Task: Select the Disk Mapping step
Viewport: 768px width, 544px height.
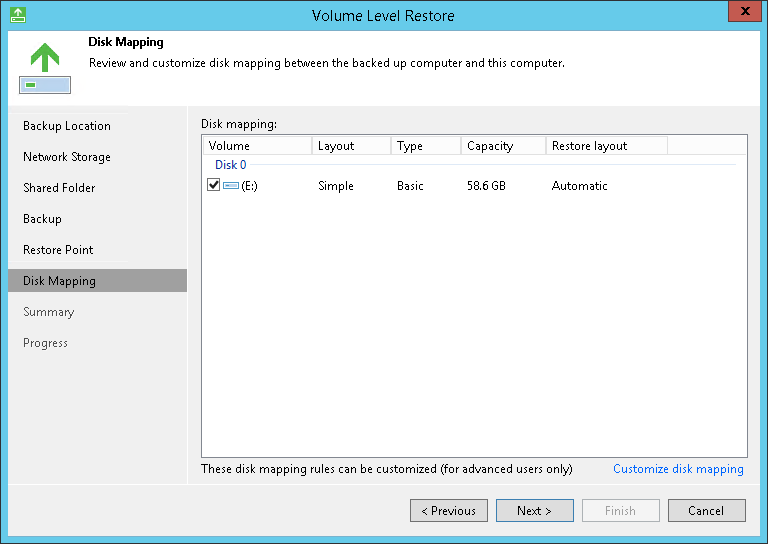Action: [x=97, y=281]
